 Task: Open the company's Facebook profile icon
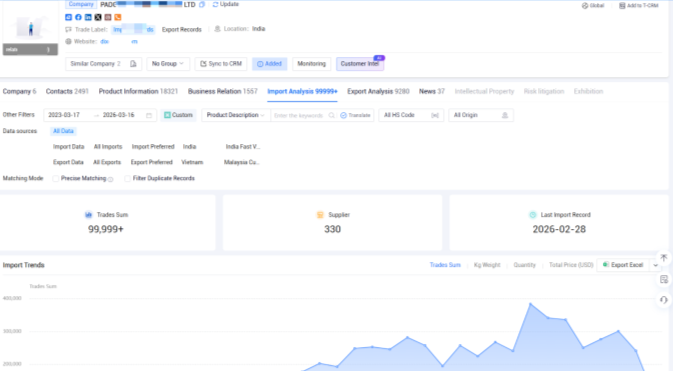(x=78, y=17)
